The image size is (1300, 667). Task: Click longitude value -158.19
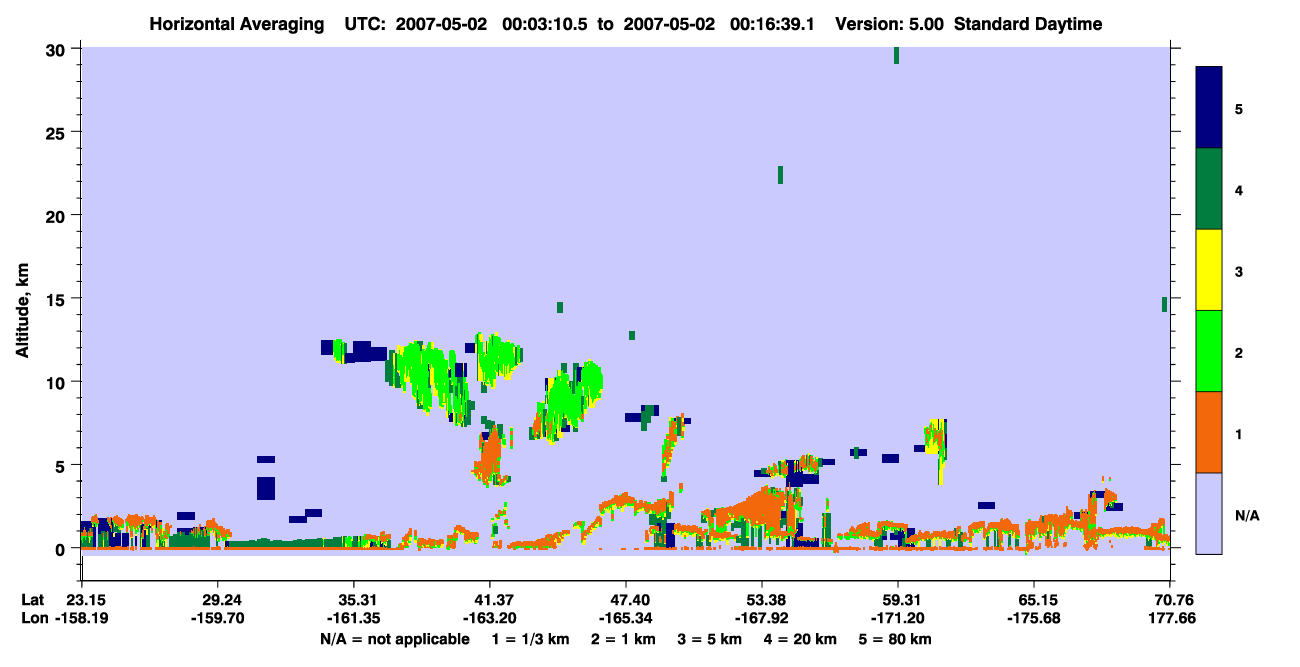coord(82,619)
